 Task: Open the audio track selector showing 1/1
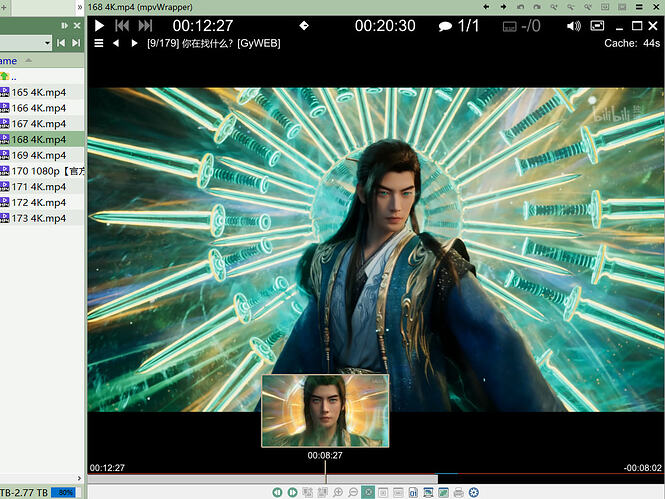(458, 26)
